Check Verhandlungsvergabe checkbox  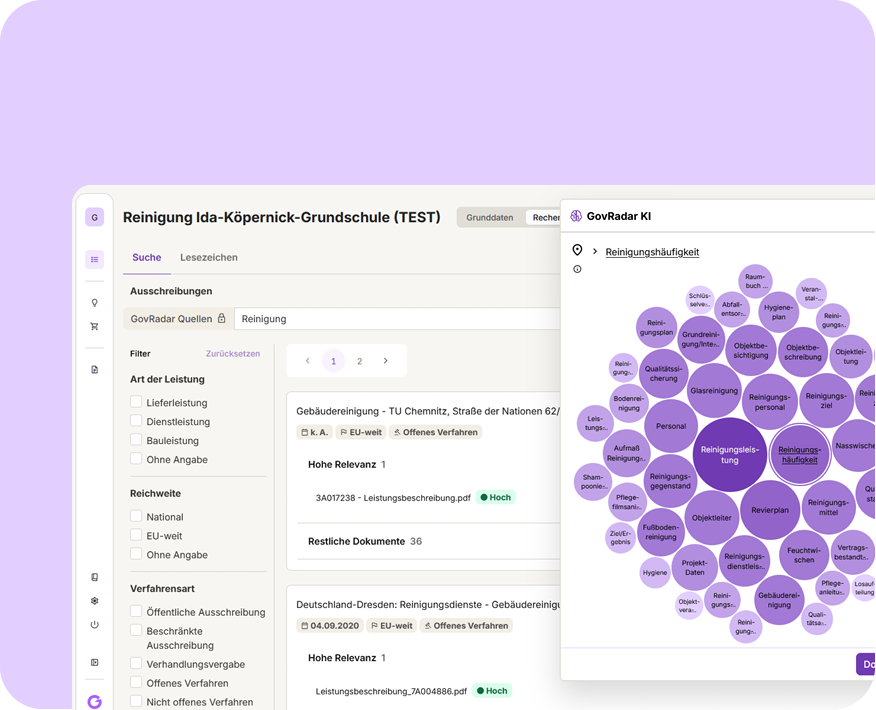(x=136, y=663)
